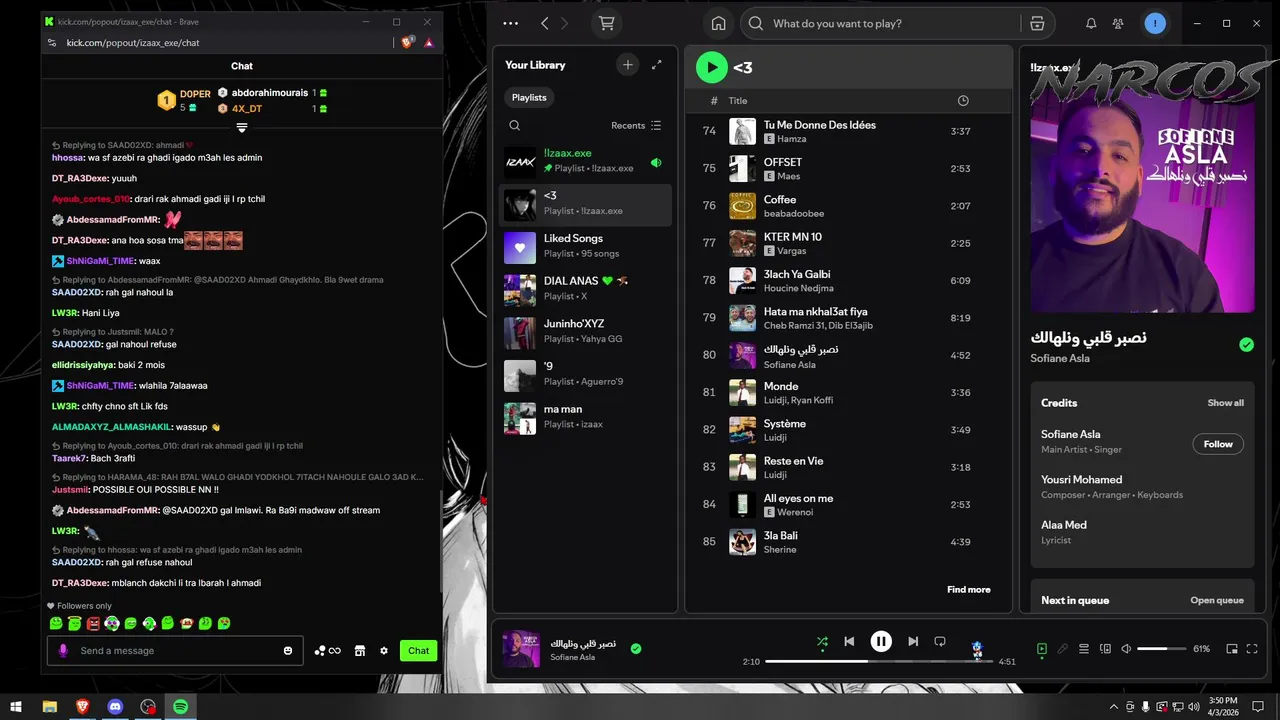
Task: Go back with Spotify left chevron
Action: tap(544, 23)
